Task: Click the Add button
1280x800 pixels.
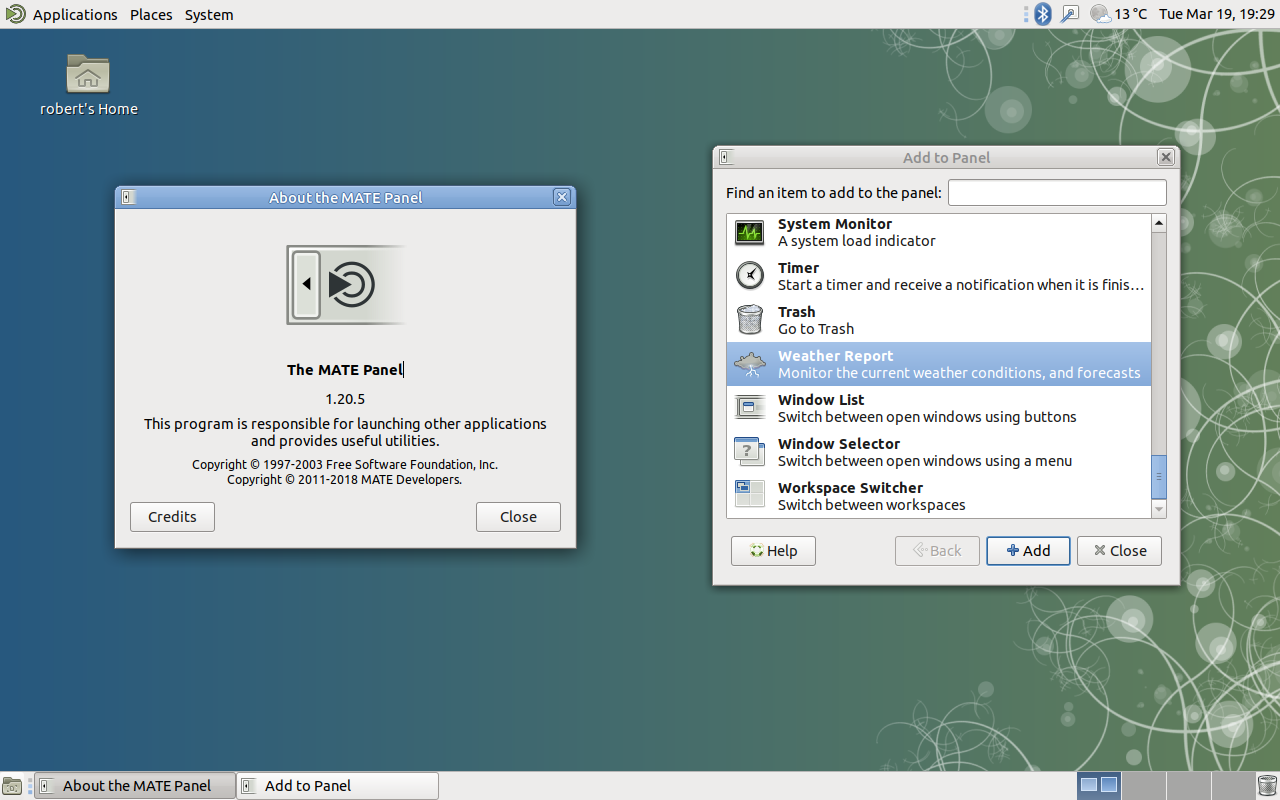Action: 1028,551
